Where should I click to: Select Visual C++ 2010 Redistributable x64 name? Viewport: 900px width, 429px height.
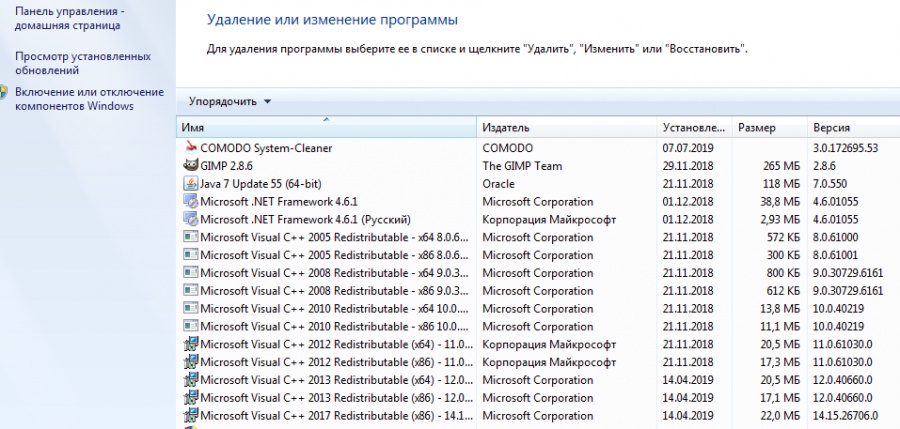pyautogui.click(x=336, y=308)
